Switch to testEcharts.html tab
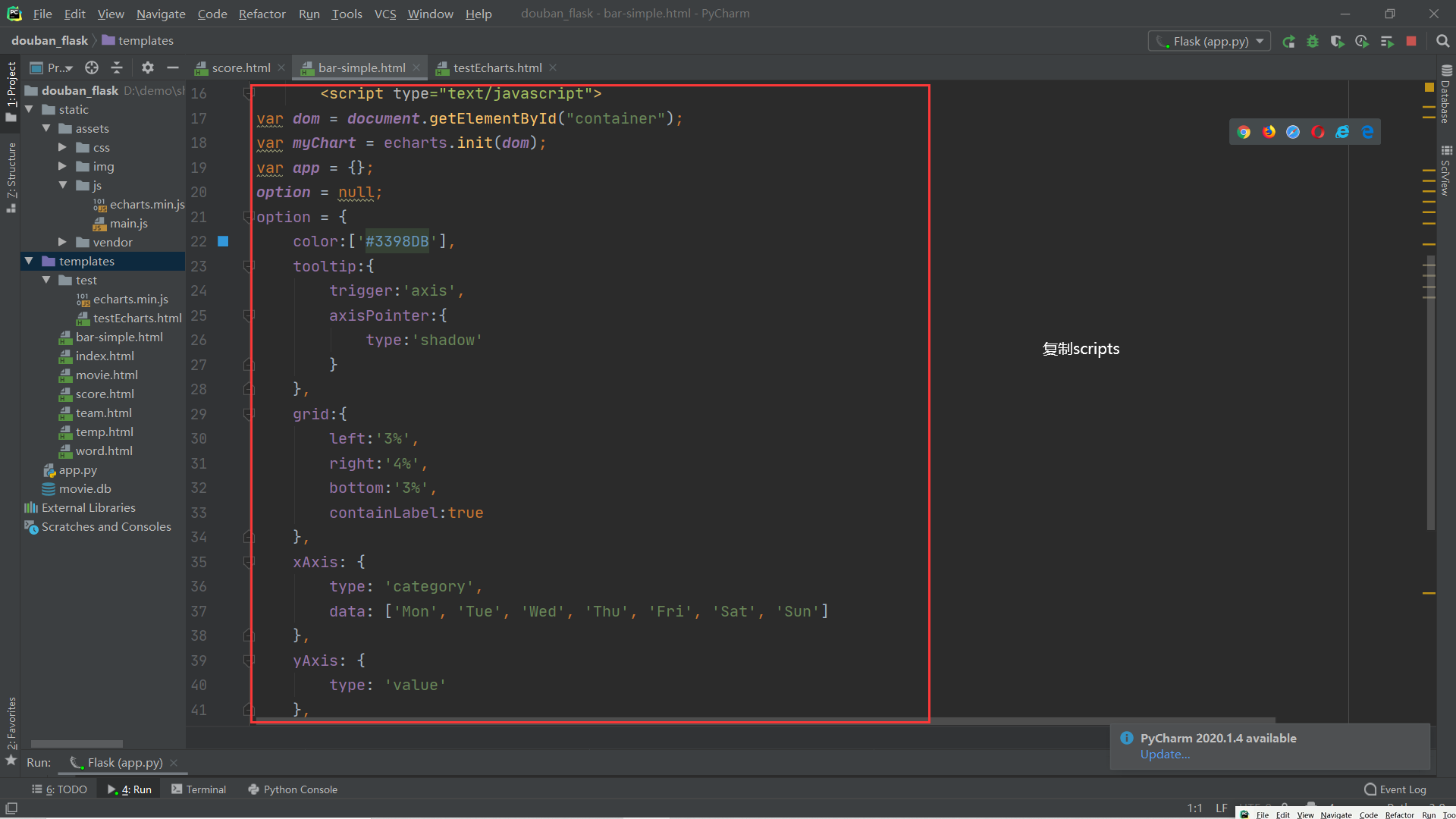Screen dimensions: 1456x819 pos(497,67)
